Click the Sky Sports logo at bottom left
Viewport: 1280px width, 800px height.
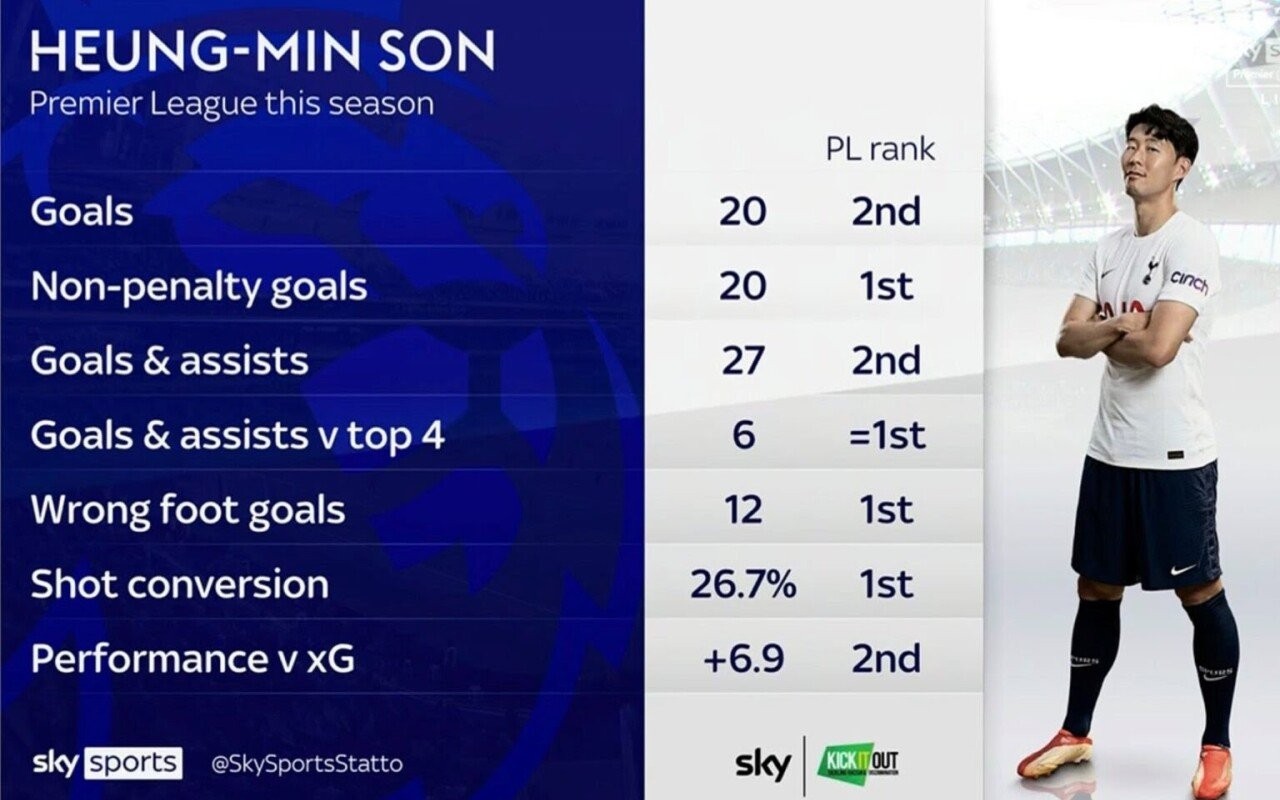(x=107, y=763)
